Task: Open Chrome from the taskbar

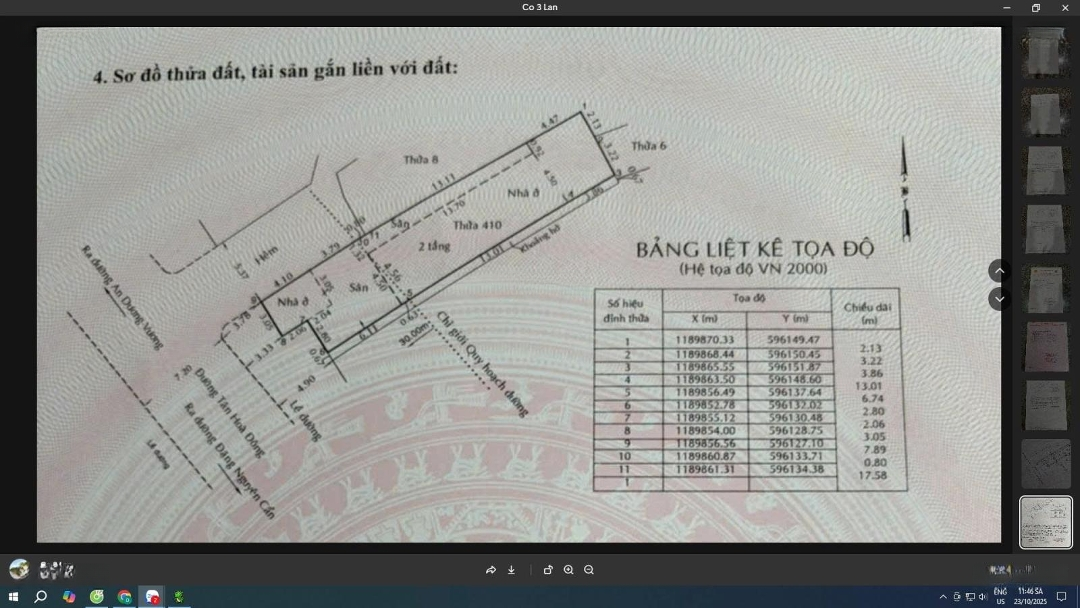Action: point(124,597)
